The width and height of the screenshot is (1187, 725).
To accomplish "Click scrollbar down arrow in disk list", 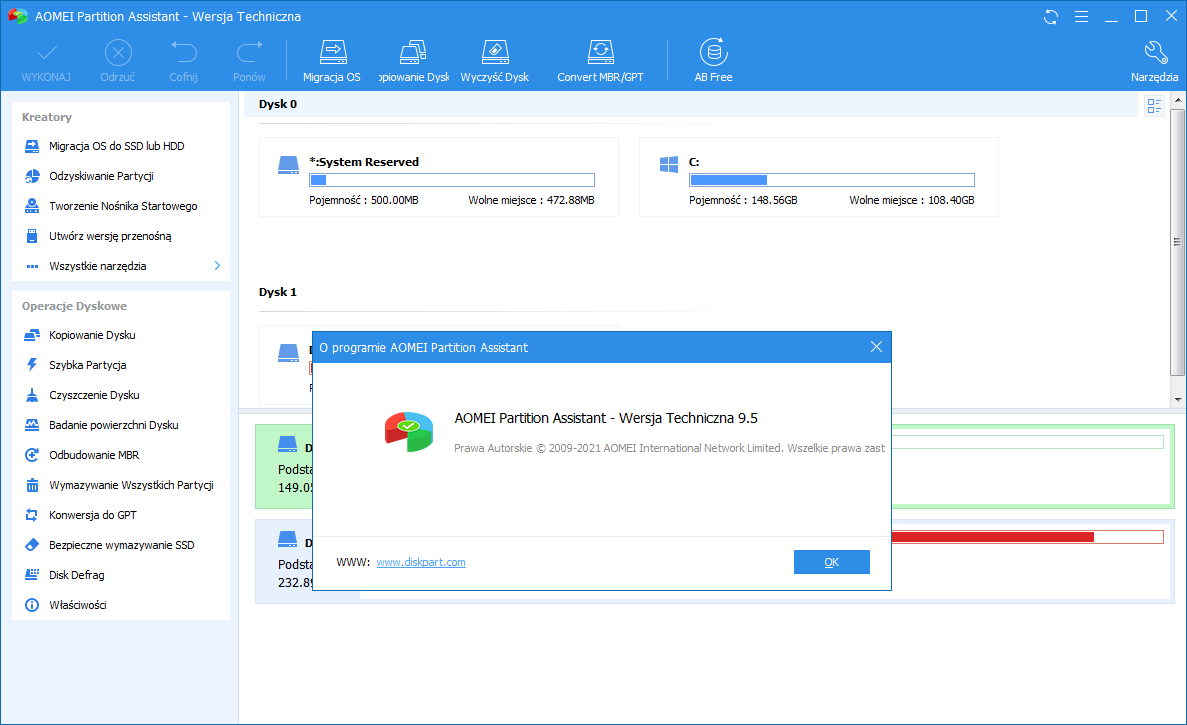I will click(1177, 400).
